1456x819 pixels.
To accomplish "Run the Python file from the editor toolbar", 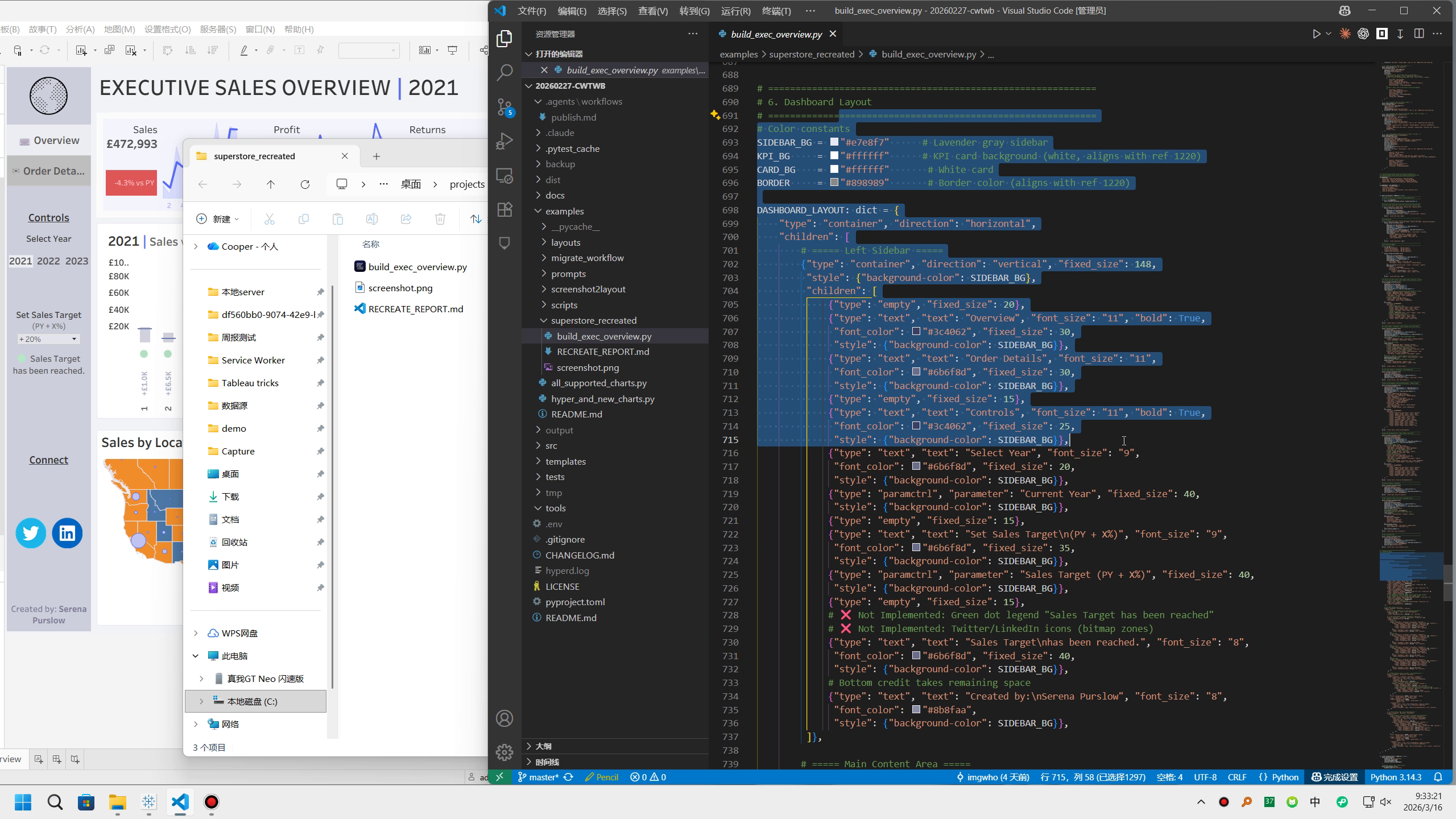I will [1316, 34].
